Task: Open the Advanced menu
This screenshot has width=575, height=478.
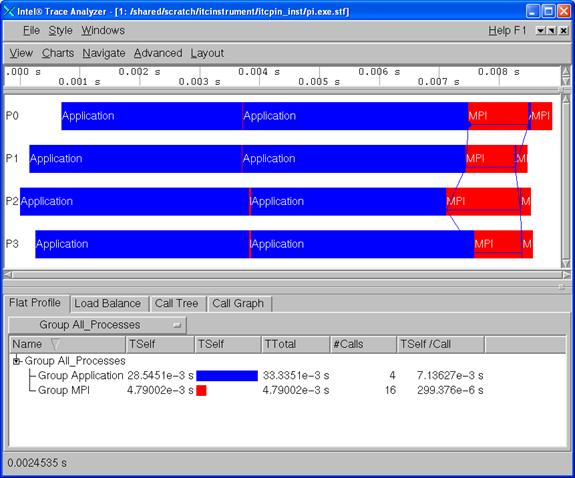Action: (x=158, y=53)
